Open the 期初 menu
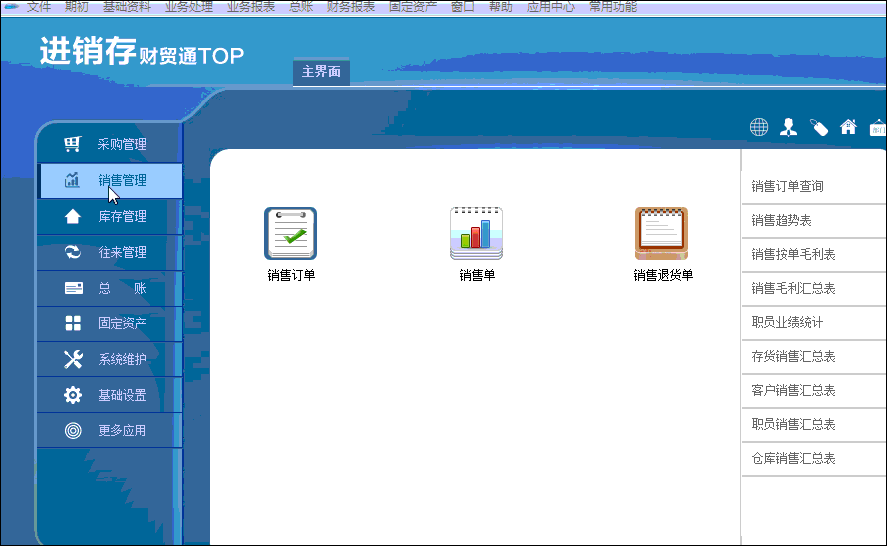This screenshot has height=546, width=887. tap(76, 6)
